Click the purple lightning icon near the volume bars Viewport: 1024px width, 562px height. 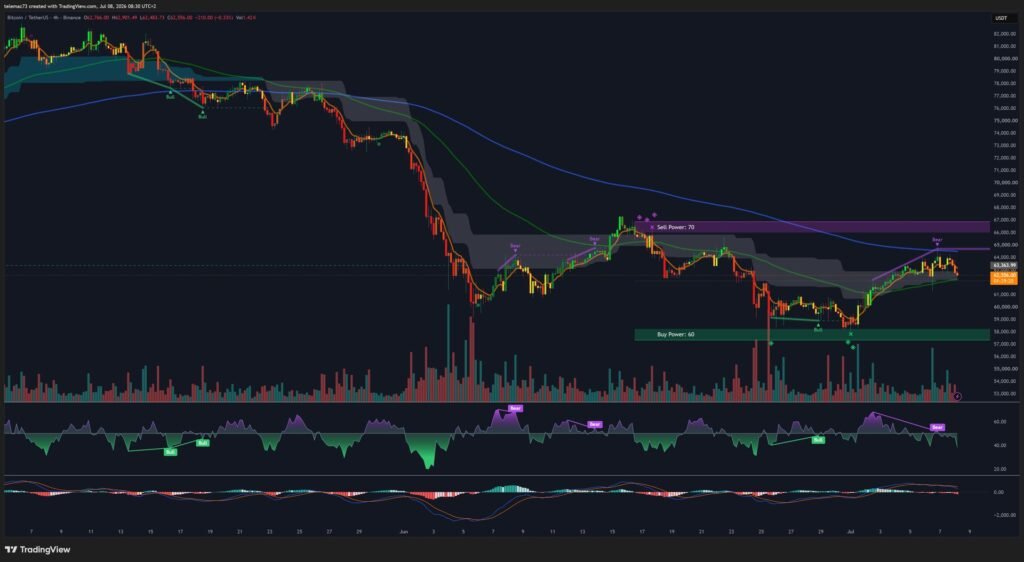coord(957,396)
